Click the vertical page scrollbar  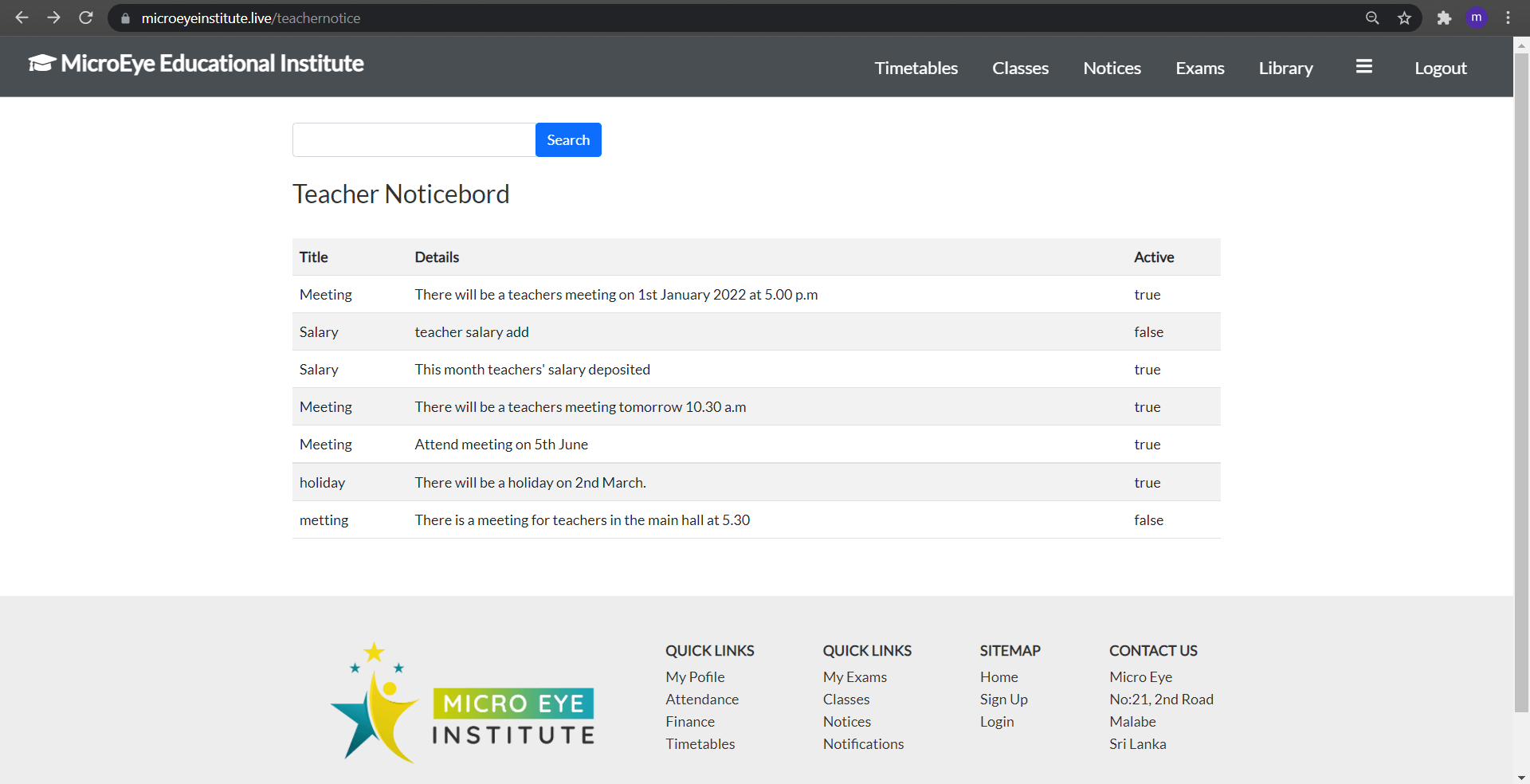point(1521,382)
